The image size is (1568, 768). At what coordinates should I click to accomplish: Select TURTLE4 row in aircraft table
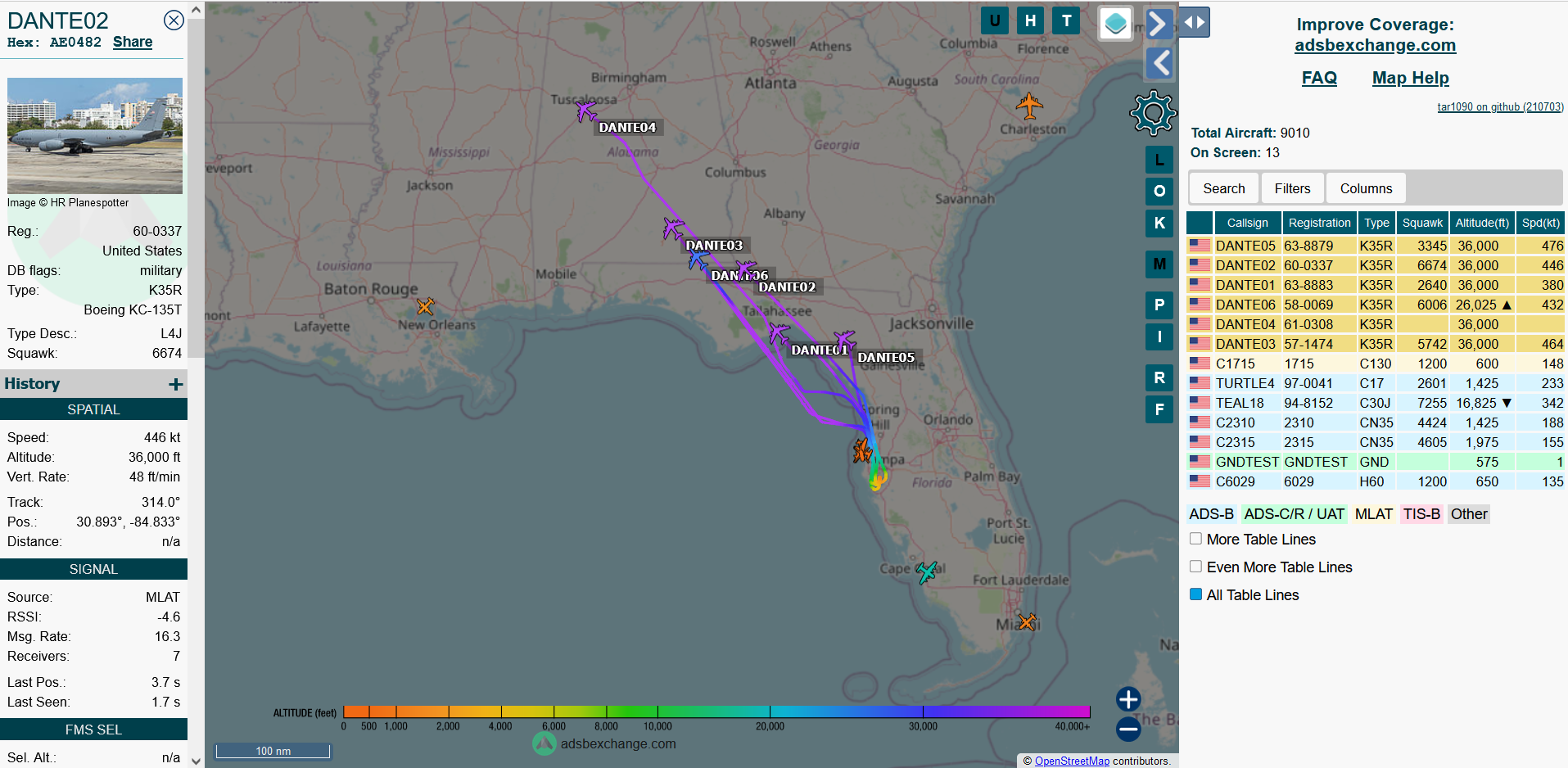1376,383
